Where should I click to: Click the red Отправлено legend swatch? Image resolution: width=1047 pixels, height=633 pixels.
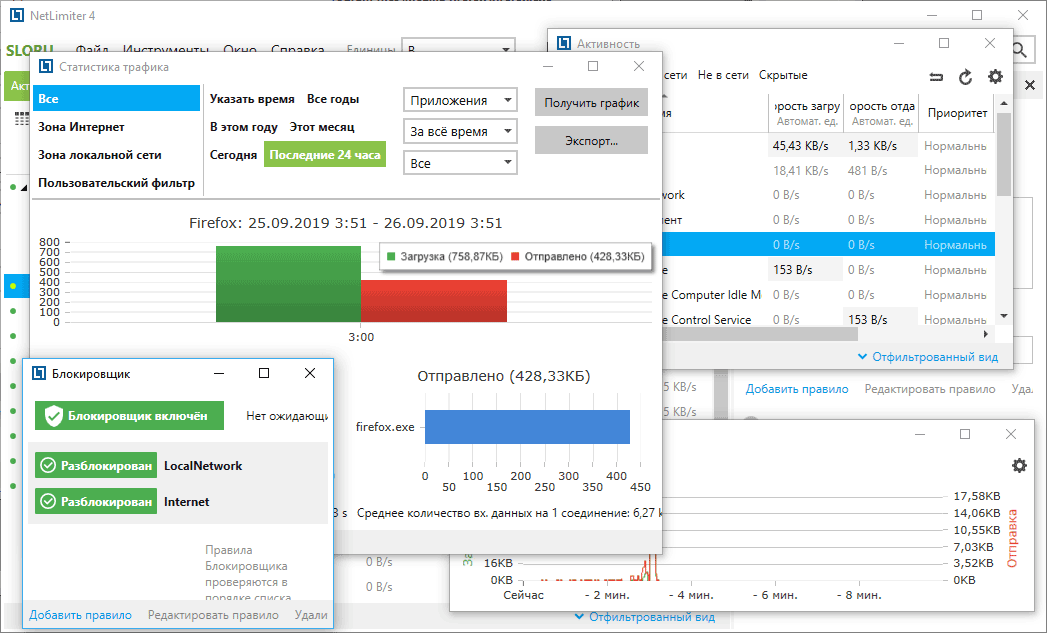coord(515,256)
